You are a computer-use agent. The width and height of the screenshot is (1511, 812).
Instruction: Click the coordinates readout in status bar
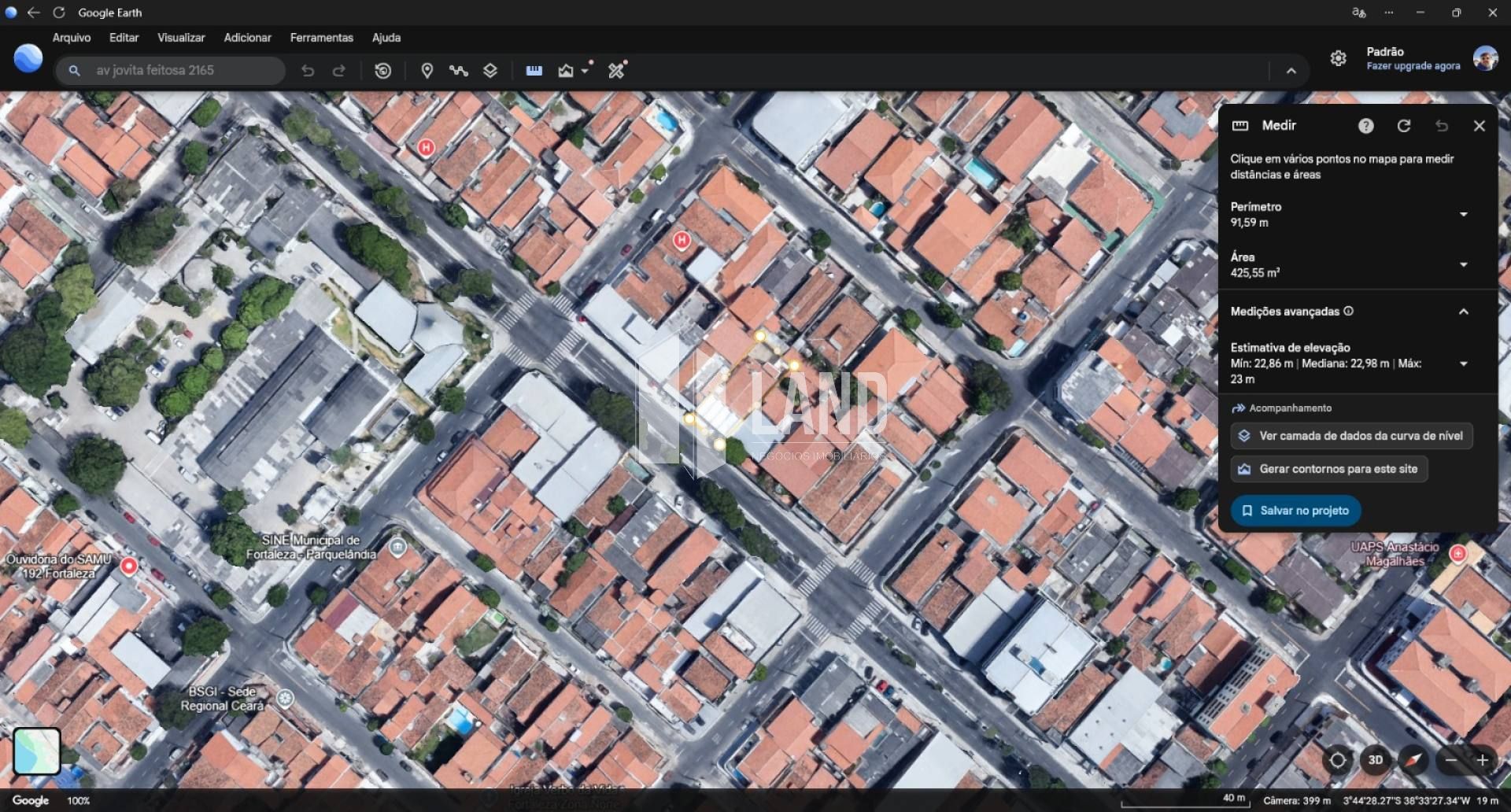click(1406, 801)
